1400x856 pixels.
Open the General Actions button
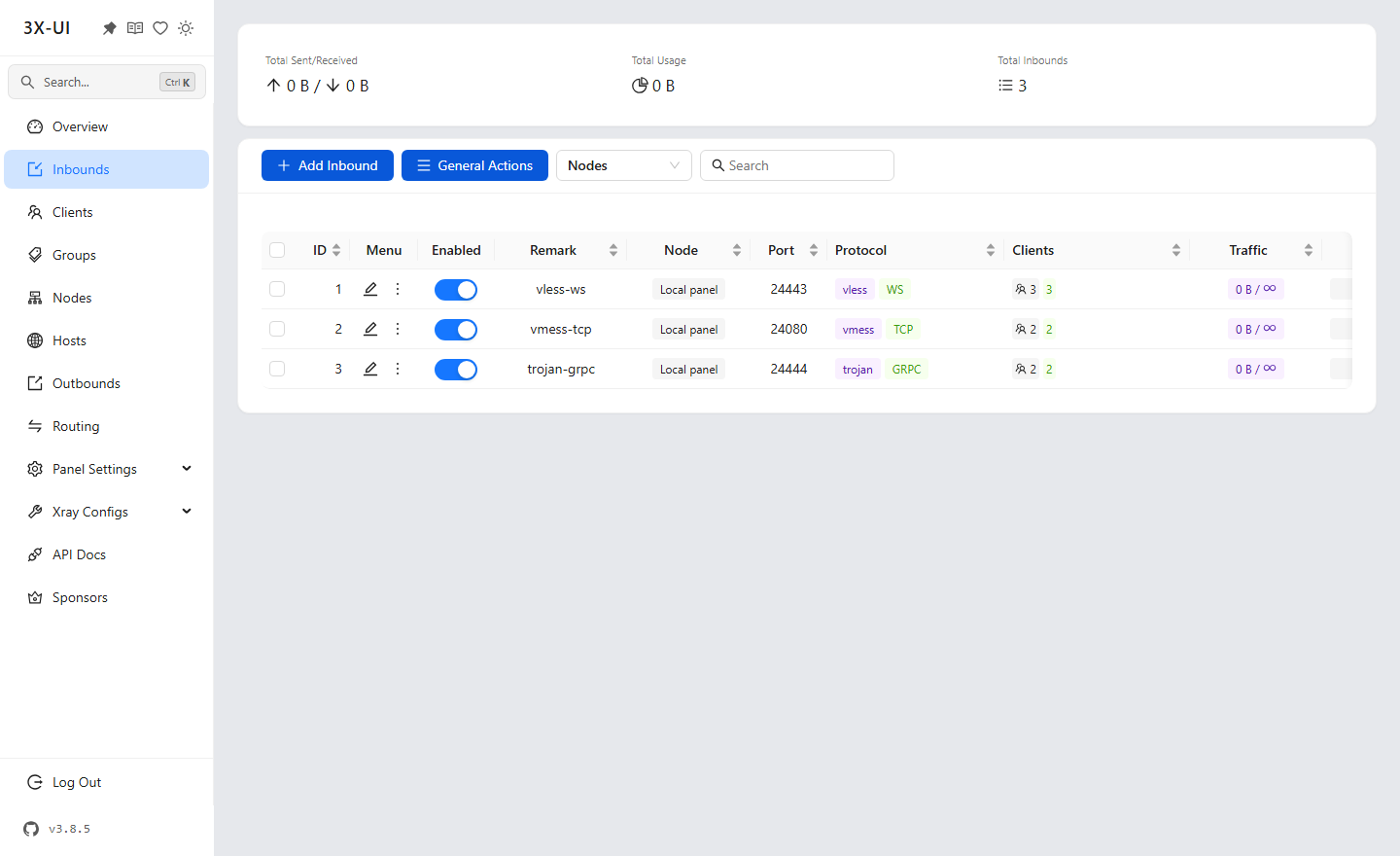(x=474, y=165)
